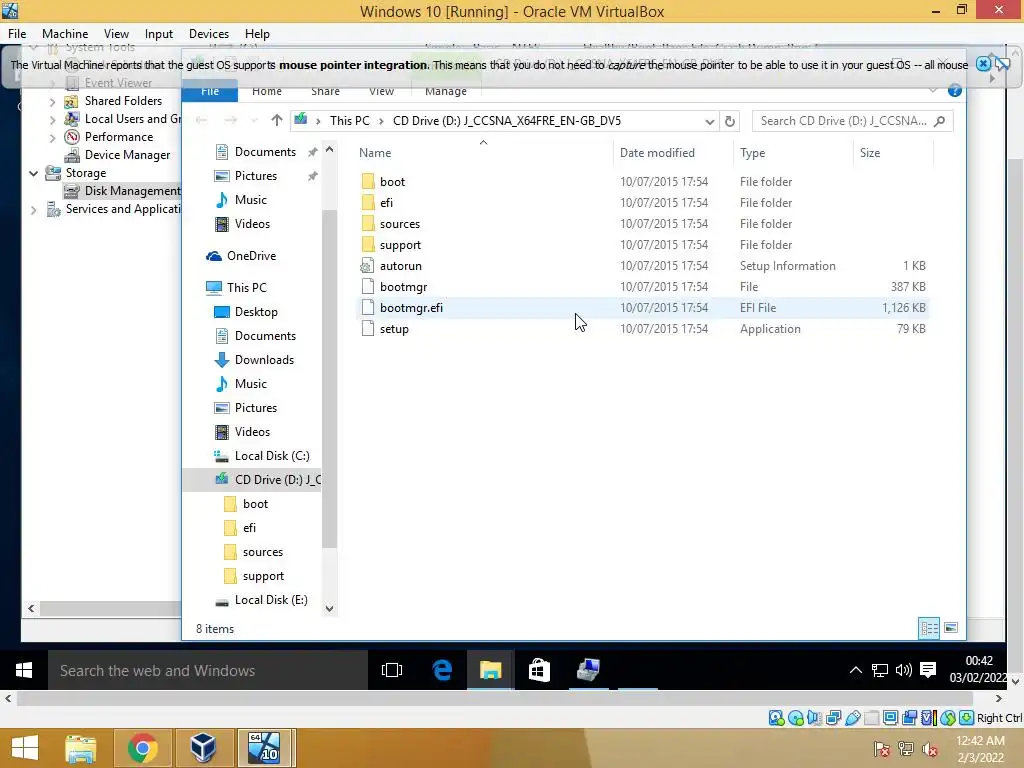The width and height of the screenshot is (1024, 768).
Task: Expand Local Users and Groups node
Action: click(52, 120)
